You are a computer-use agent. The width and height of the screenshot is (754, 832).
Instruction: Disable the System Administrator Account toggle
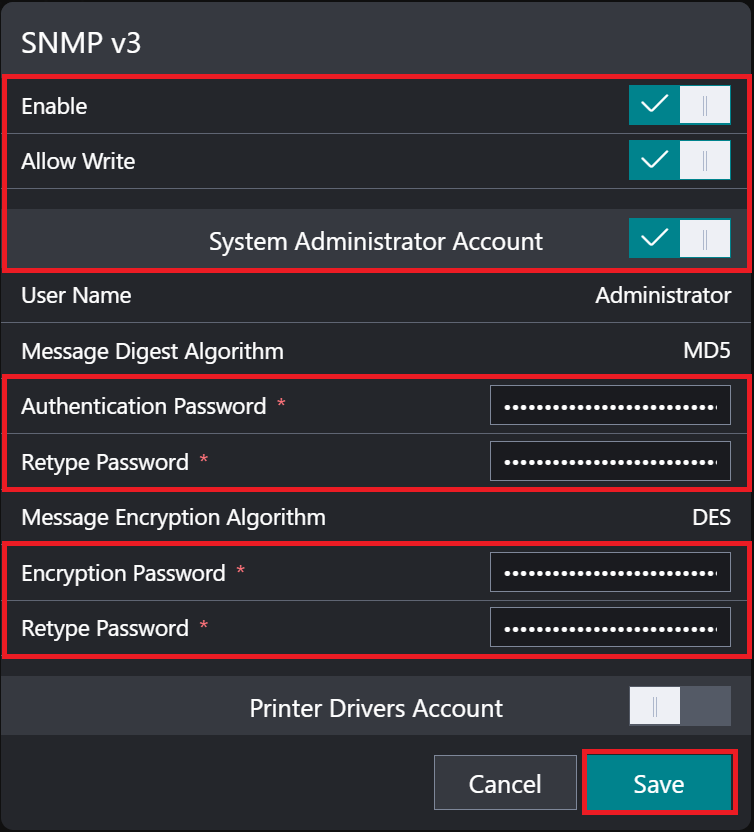679,240
